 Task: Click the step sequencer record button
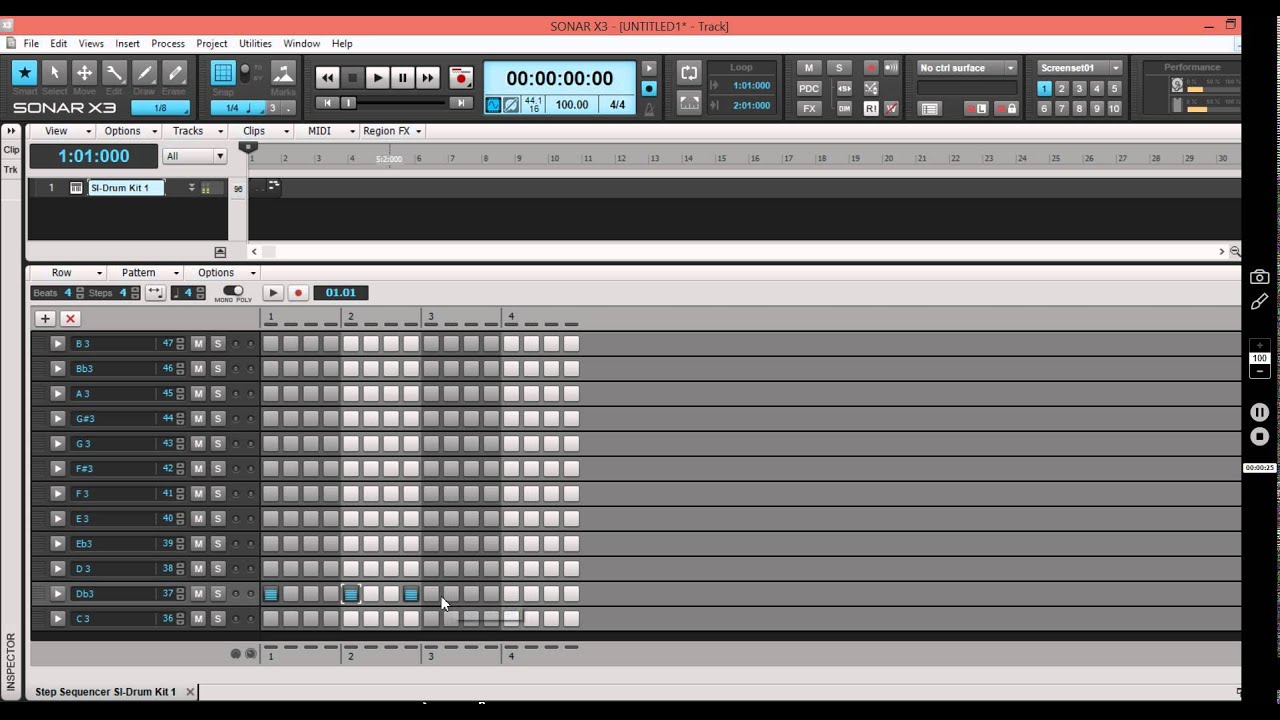coord(298,293)
